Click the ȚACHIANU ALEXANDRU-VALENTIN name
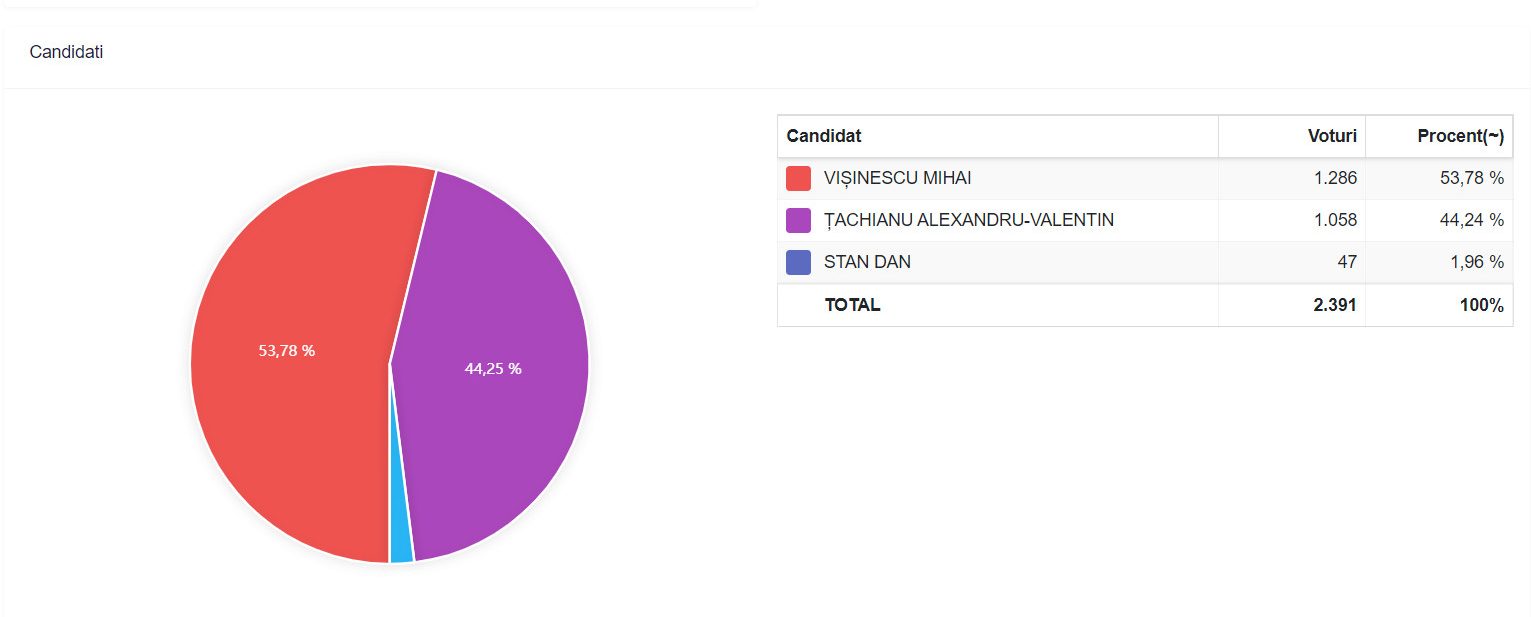Image resolution: width=1531 pixels, height=617 pixels. click(x=968, y=221)
